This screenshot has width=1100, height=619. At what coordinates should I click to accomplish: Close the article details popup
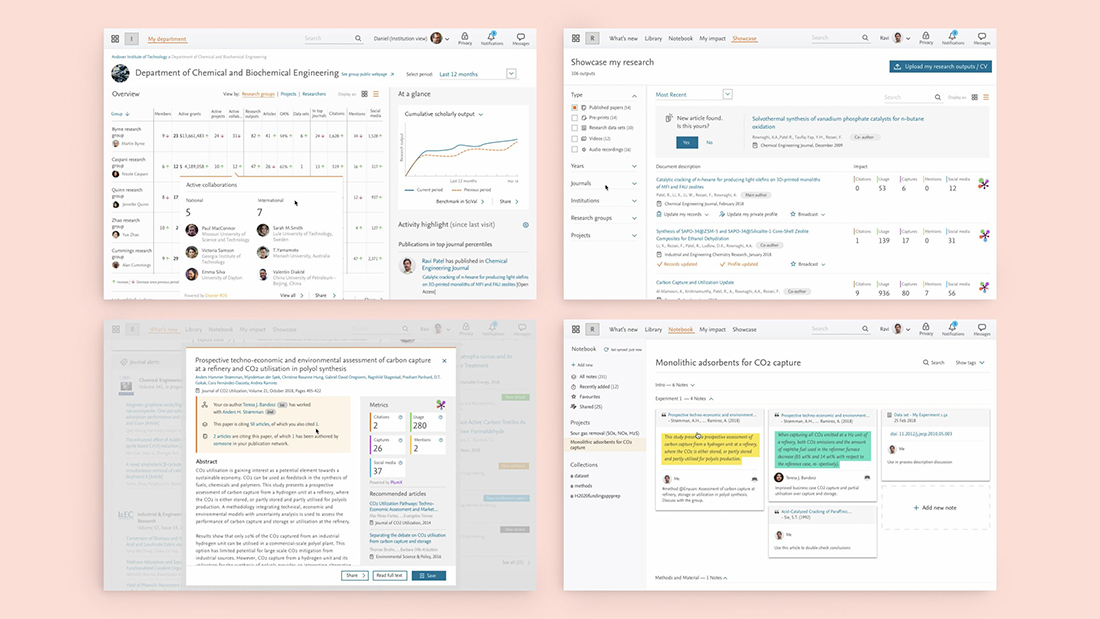(444, 361)
